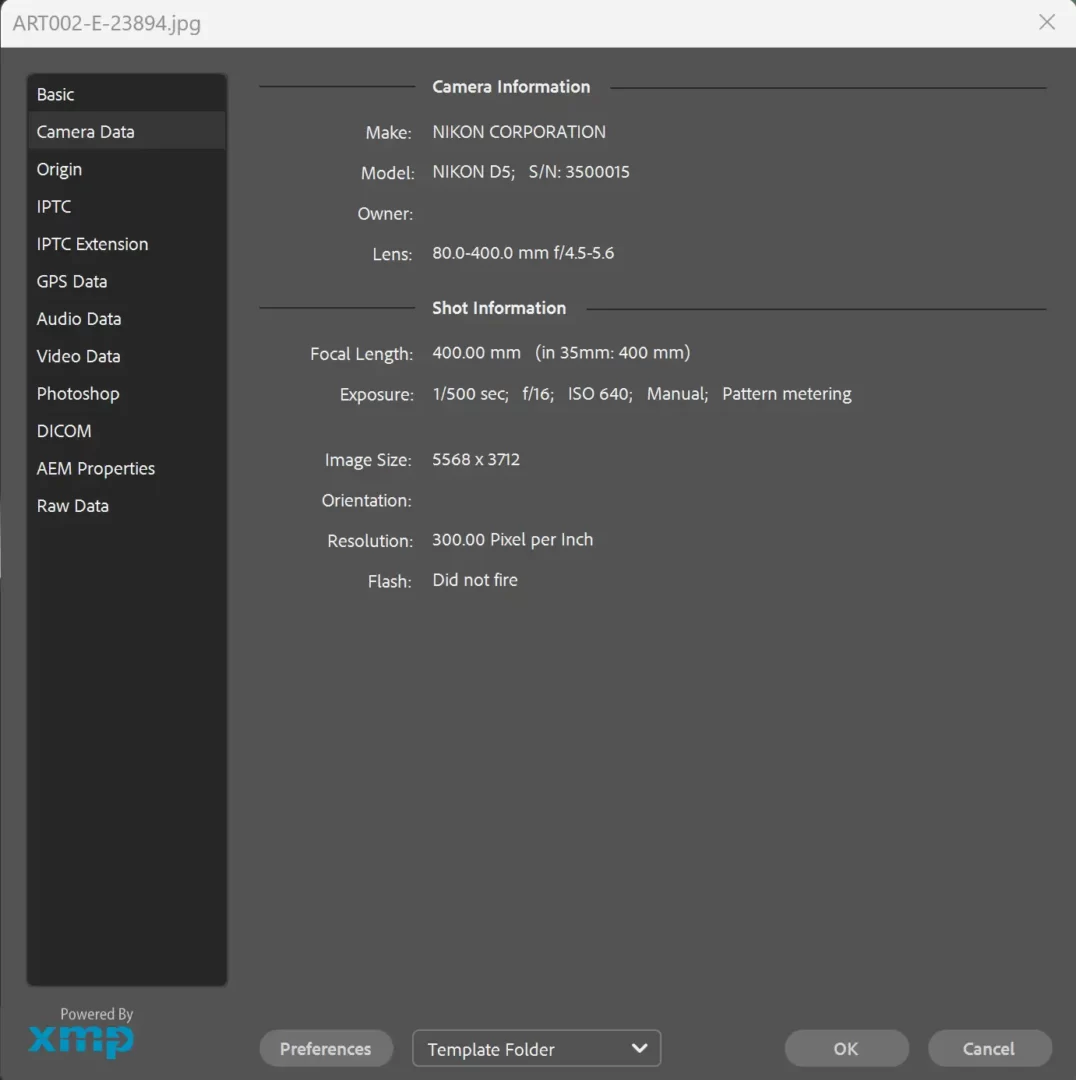Click the (in 35mm: 400 mm) text

point(612,352)
